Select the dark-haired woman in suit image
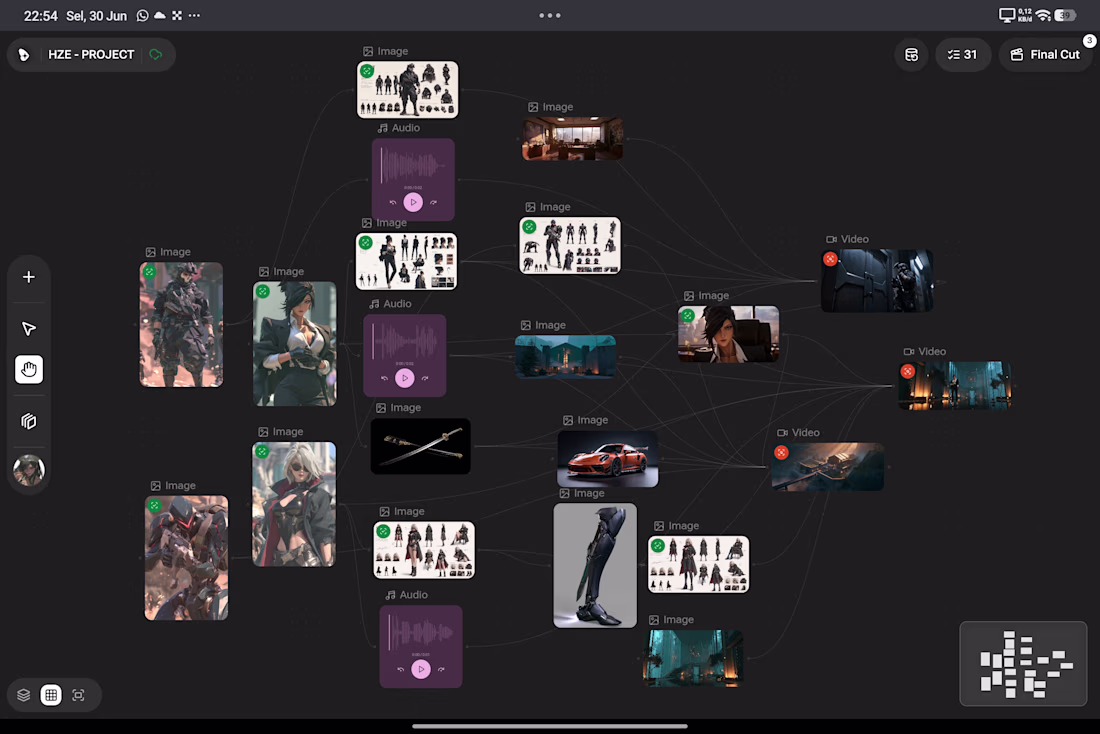1100x734 pixels. [x=295, y=344]
